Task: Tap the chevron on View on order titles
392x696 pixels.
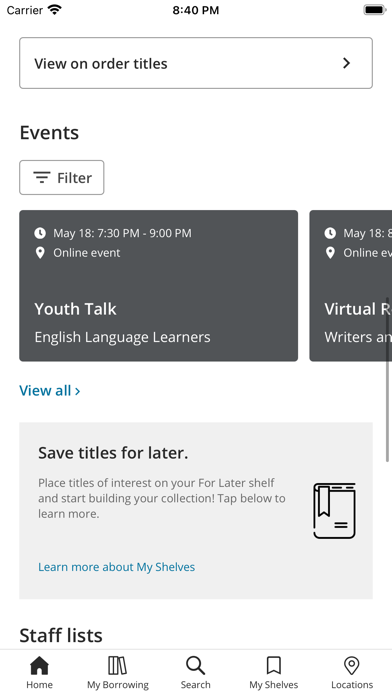Action: [347, 63]
